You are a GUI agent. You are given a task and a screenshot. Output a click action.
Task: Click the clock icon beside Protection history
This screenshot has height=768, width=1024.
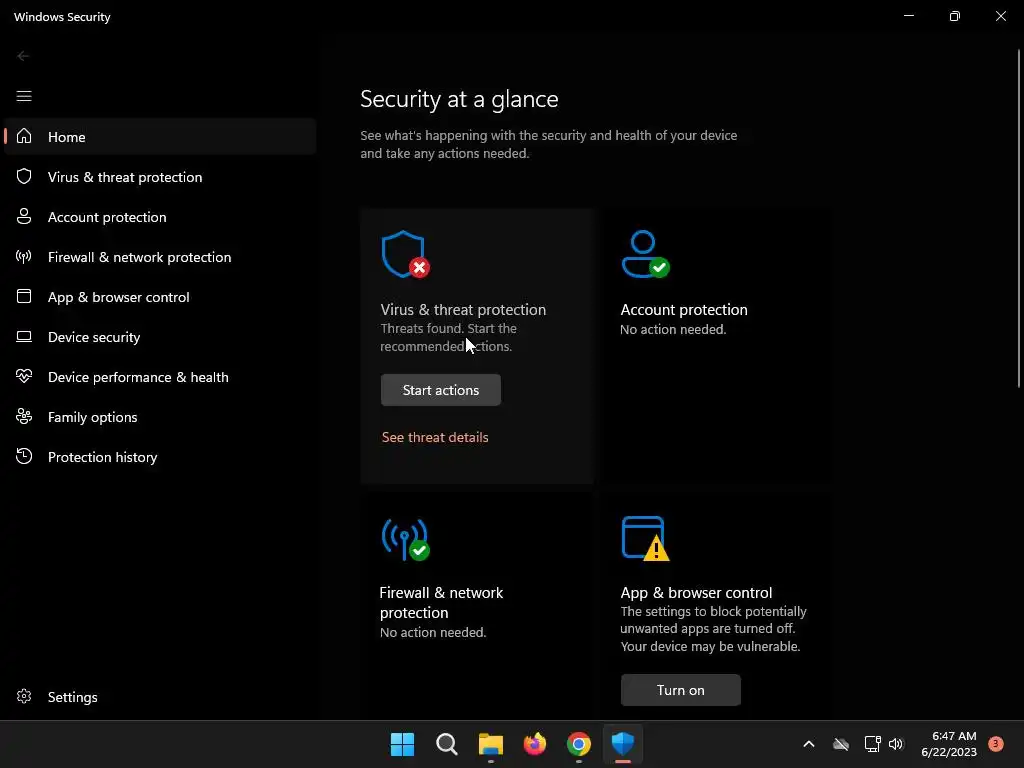(24, 456)
